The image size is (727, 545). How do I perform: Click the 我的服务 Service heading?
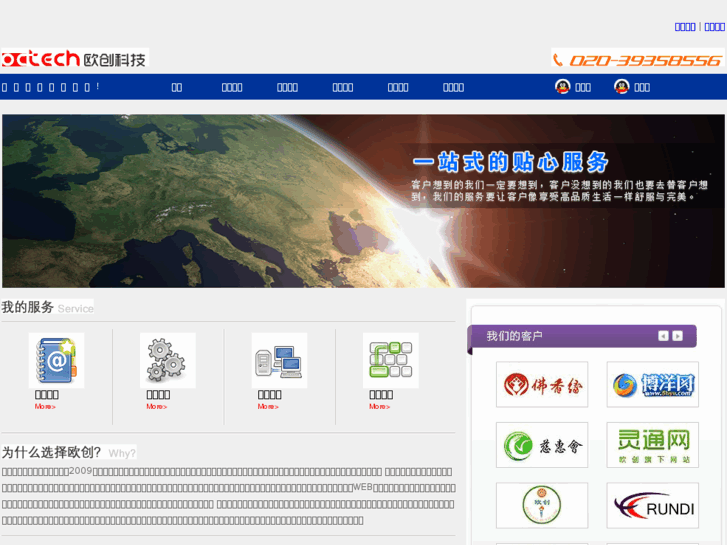[47, 307]
